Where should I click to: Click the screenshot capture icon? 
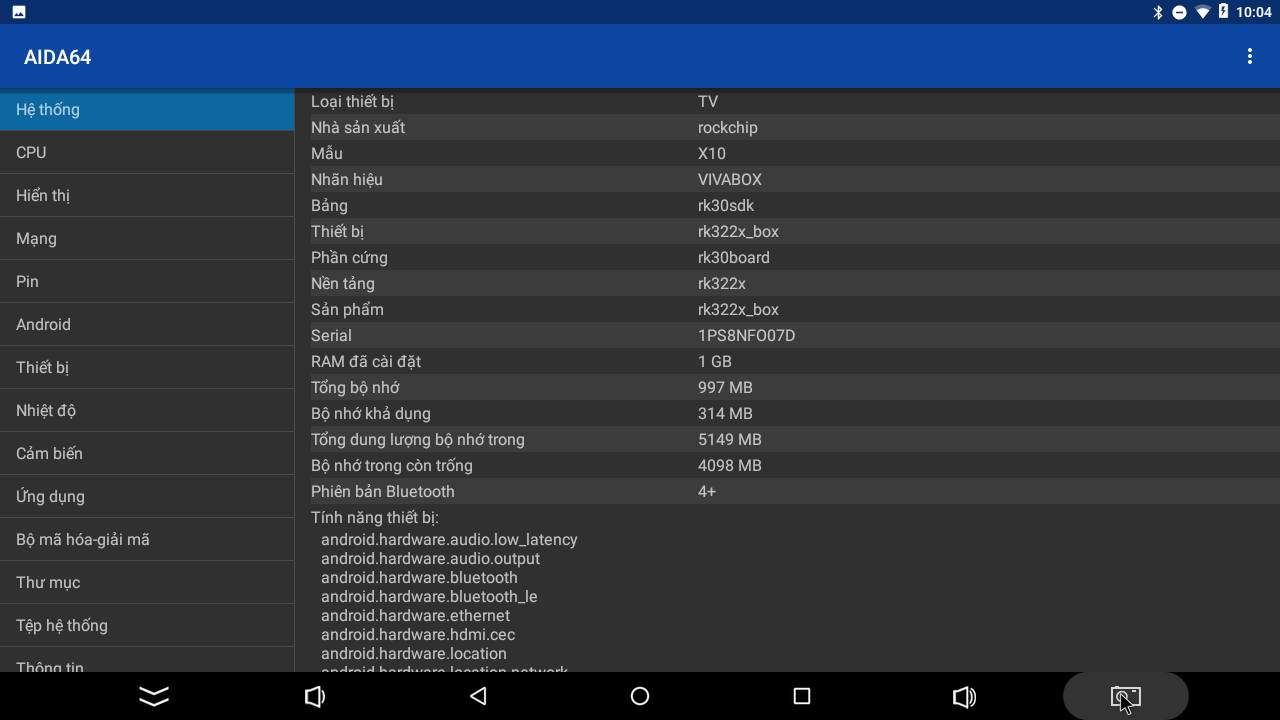tap(1125, 697)
